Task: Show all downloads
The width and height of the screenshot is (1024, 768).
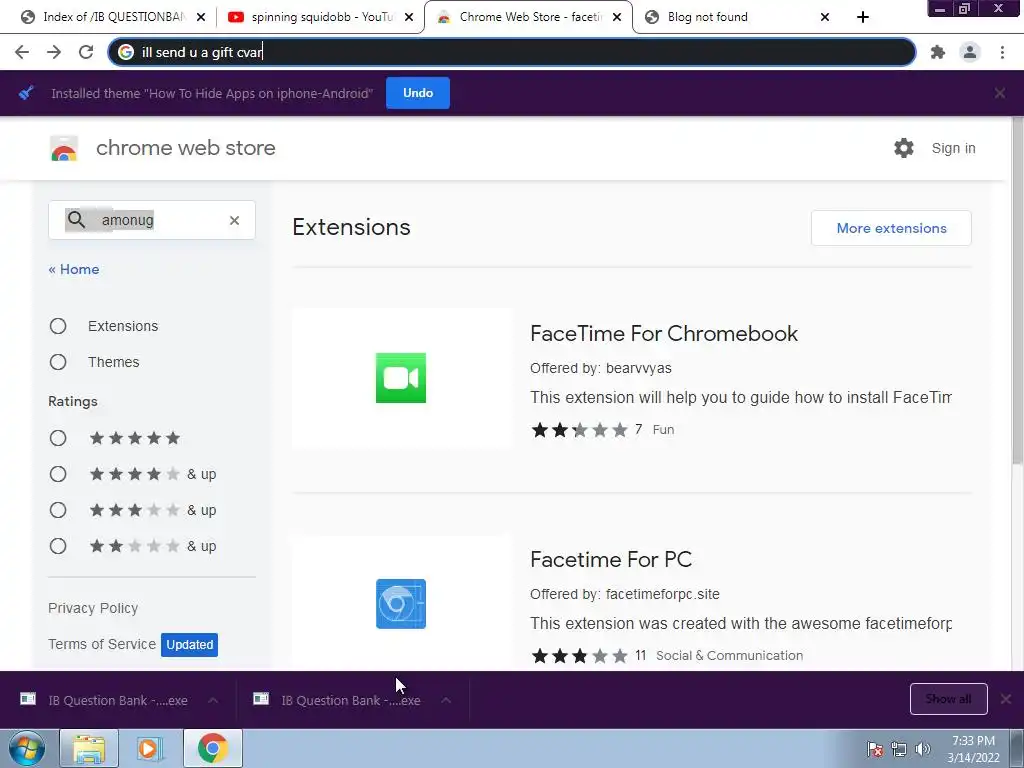Action: tap(948, 699)
